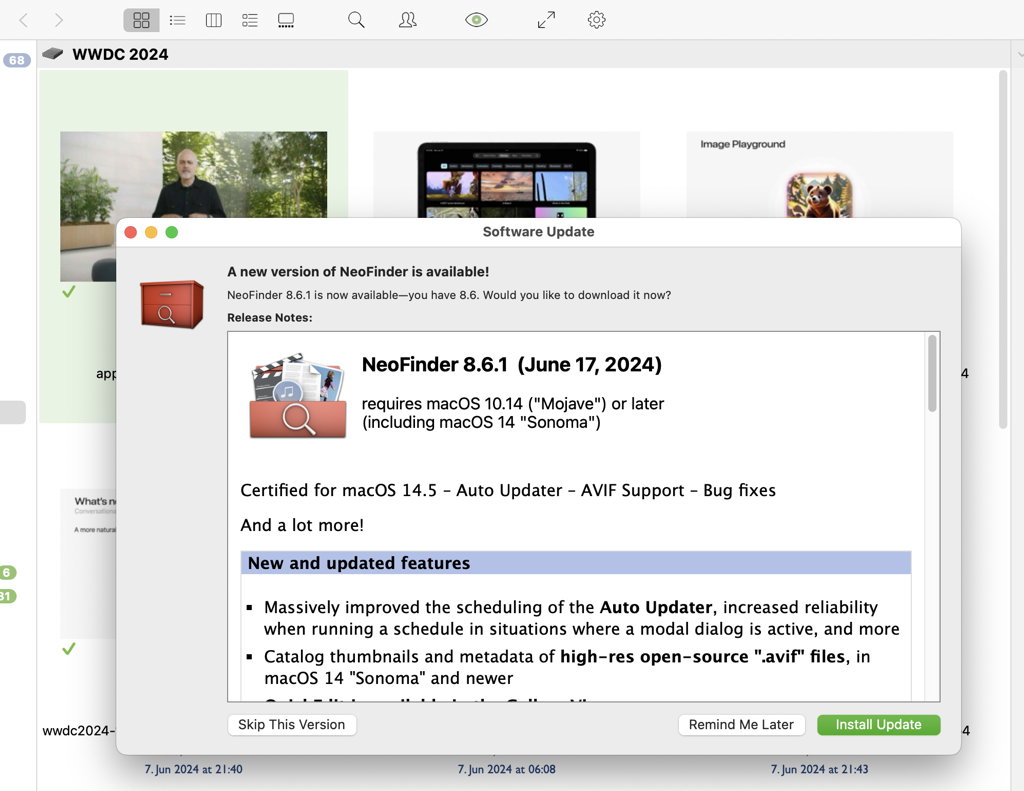Open the users and sharing panel

click(x=408, y=19)
